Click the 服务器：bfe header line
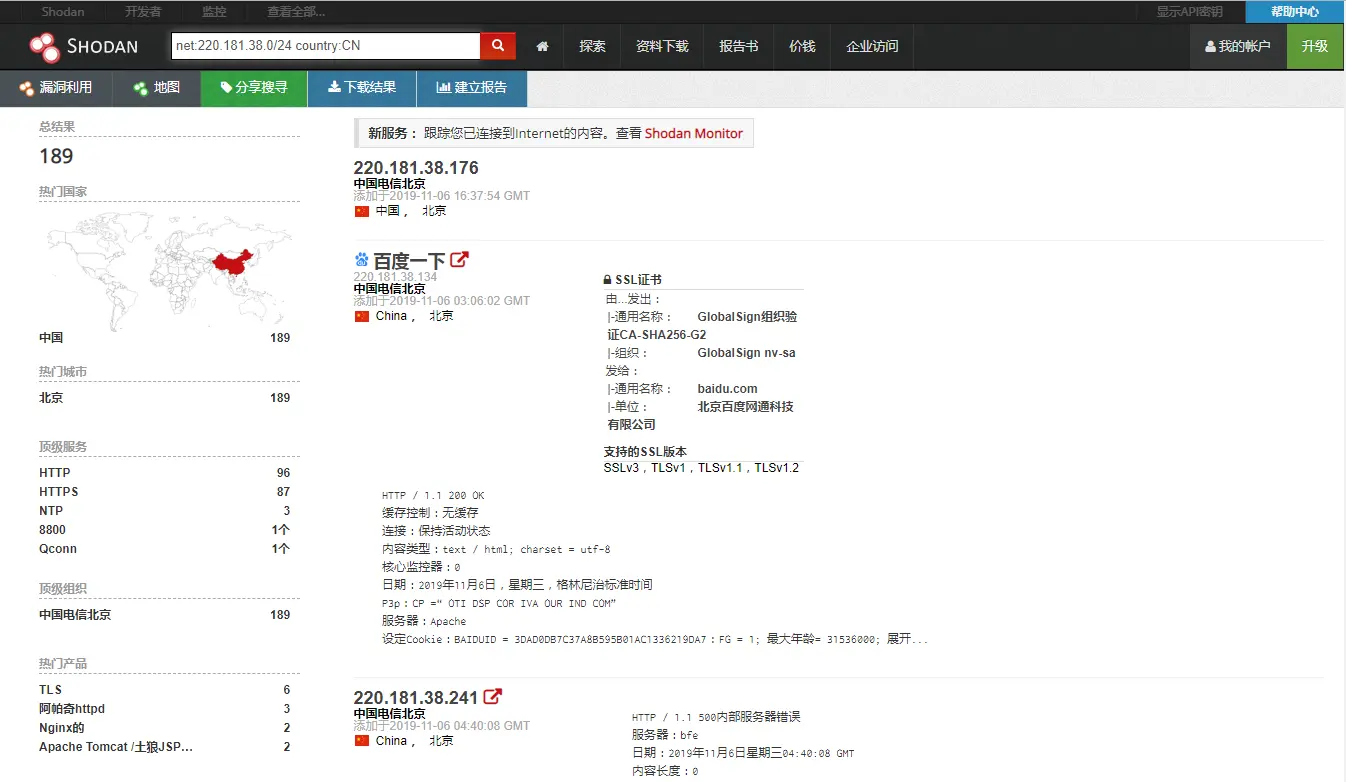Screen dimensions: 1346x782 [665, 735]
